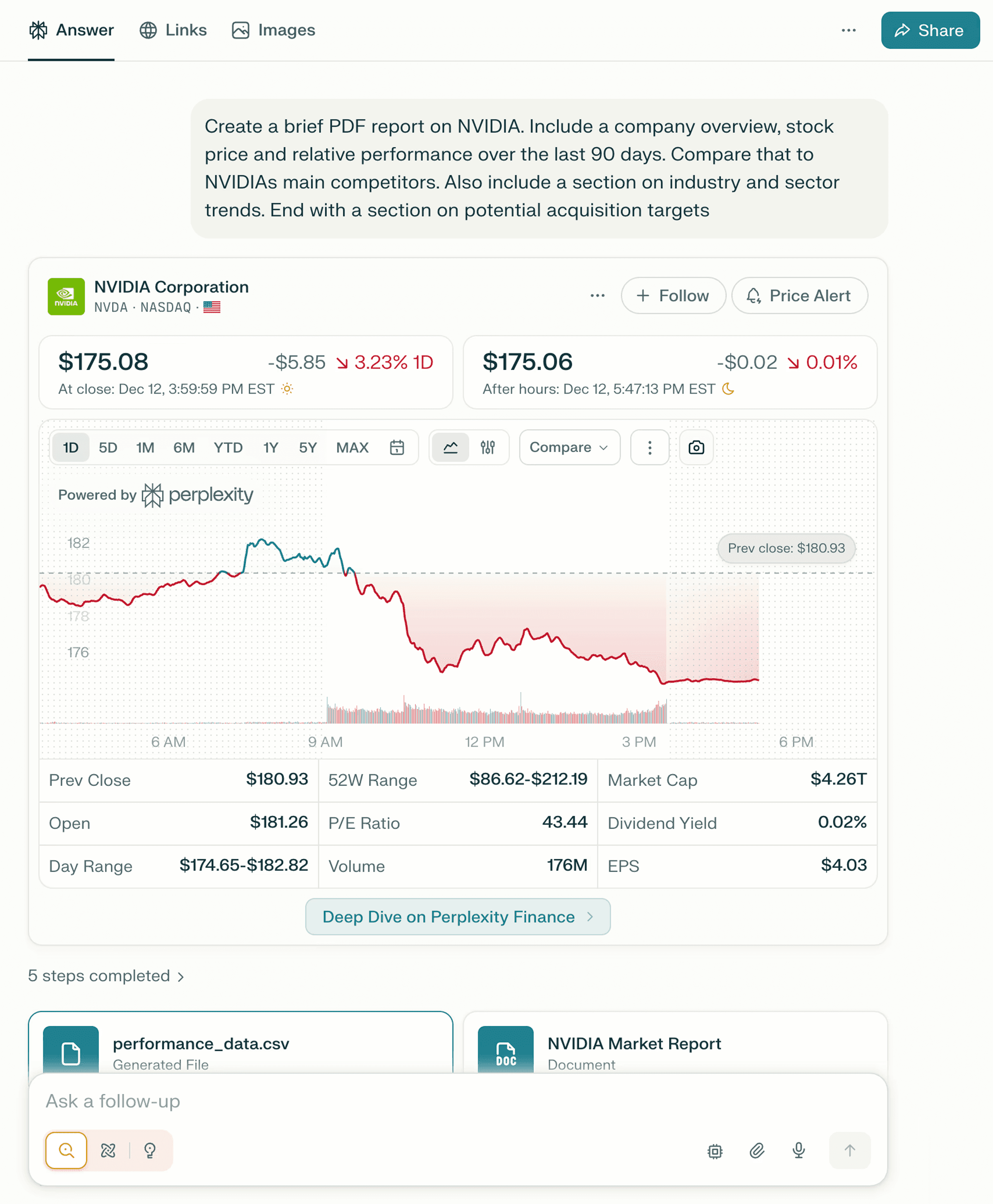993x1204 pixels.
Task: Expand the Compare dropdown
Action: (x=570, y=447)
